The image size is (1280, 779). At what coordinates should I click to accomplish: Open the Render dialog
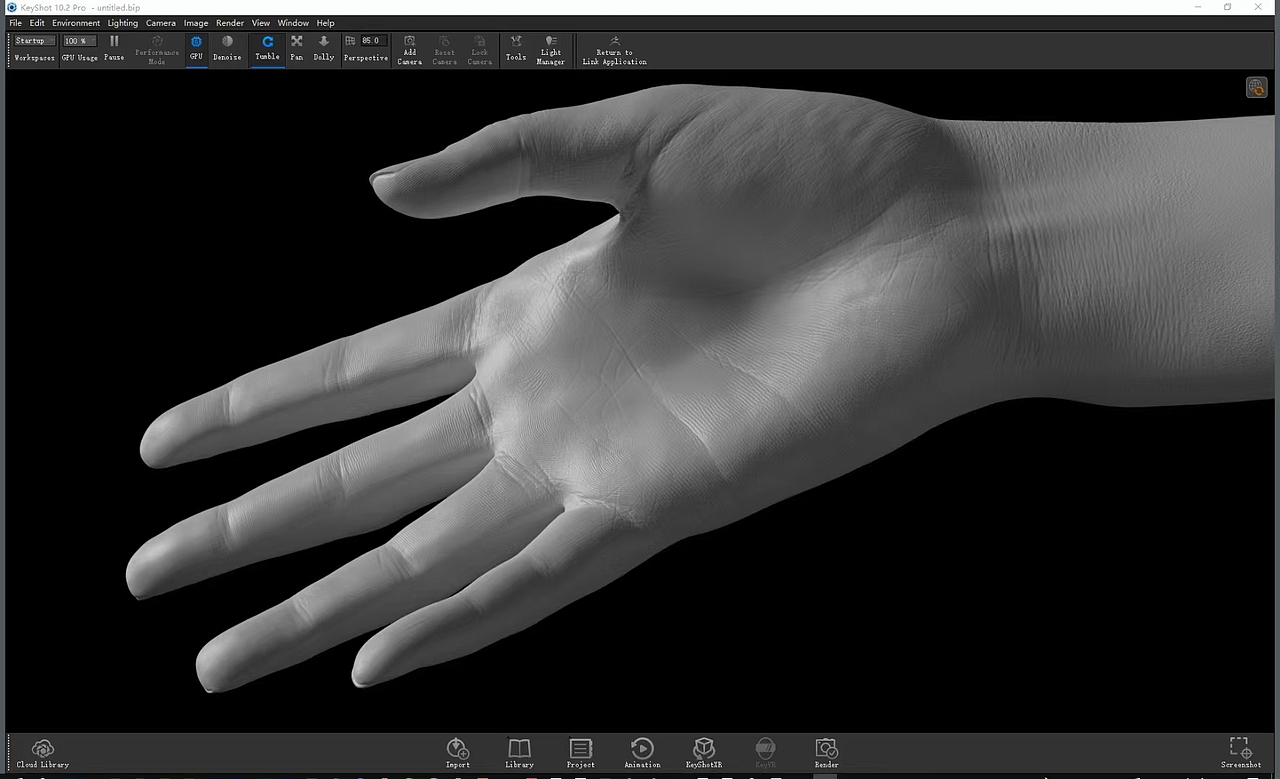827,753
